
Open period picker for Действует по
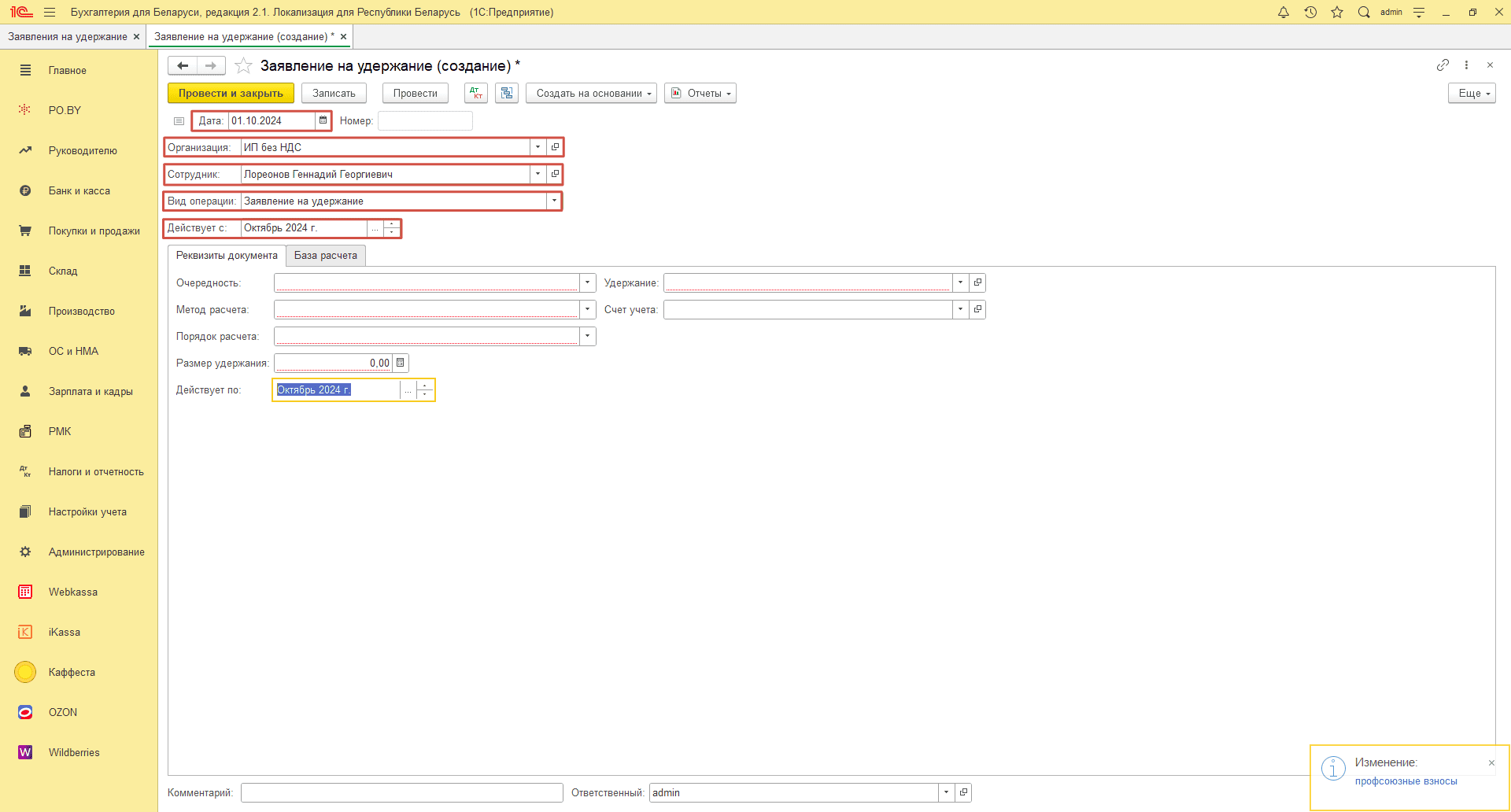(408, 390)
